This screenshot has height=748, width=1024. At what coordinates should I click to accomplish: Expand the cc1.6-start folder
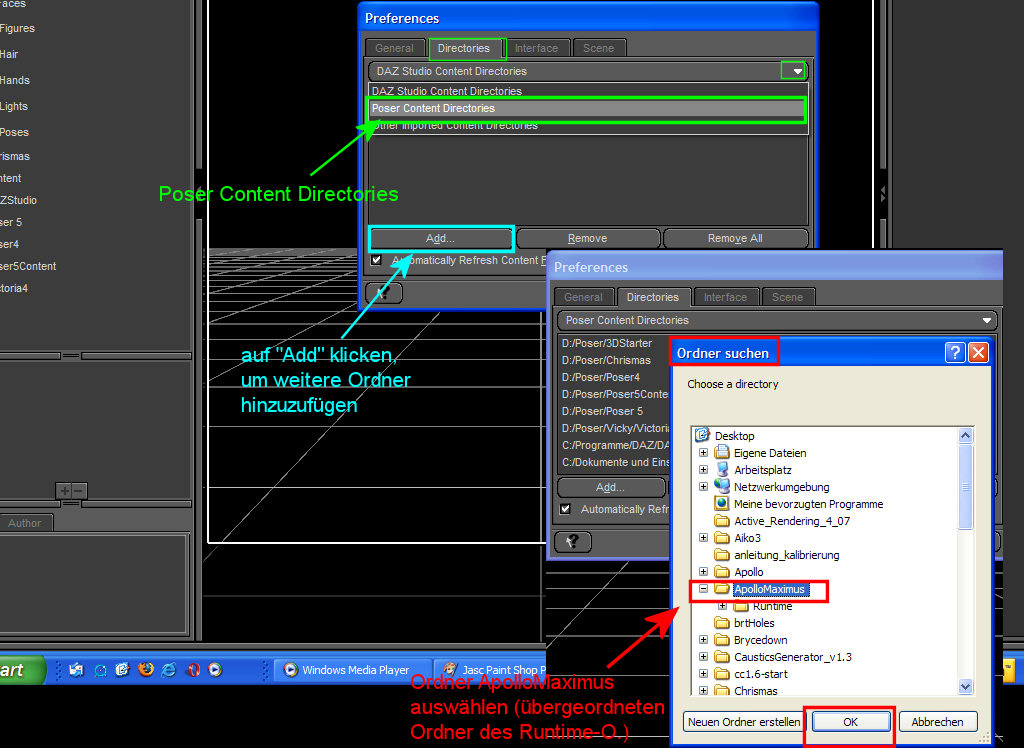pyautogui.click(x=703, y=674)
